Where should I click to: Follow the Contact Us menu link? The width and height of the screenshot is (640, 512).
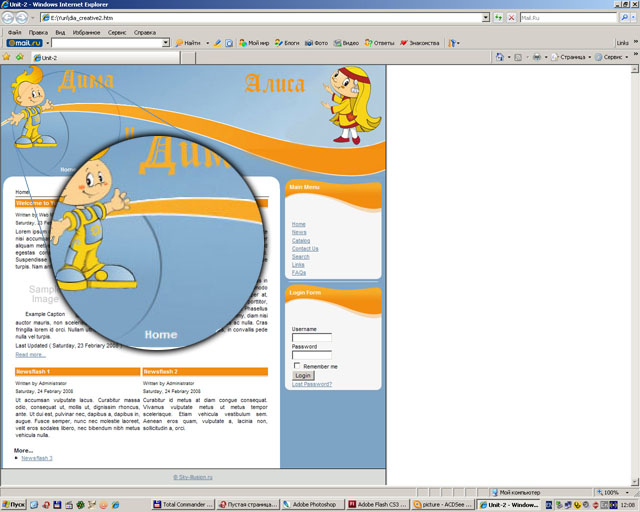coord(305,249)
